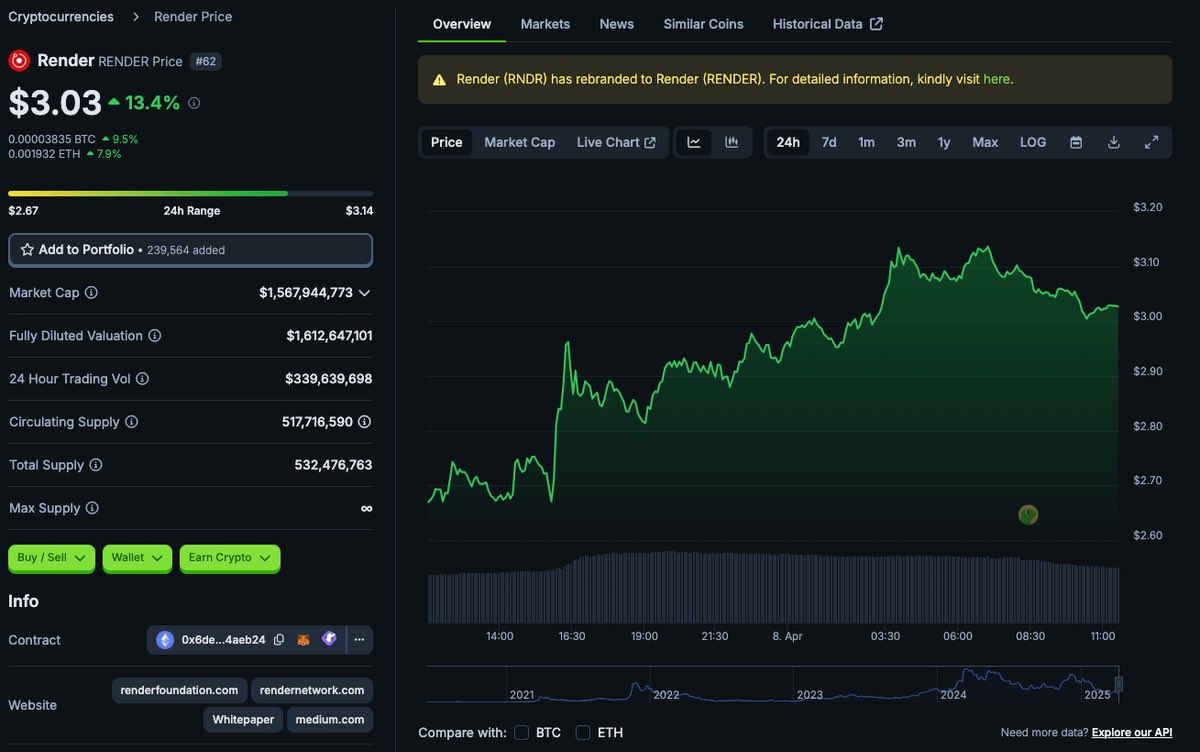Image resolution: width=1200 pixels, height=752 pixels.
Task: Open the News tab
Action: [617, 24]
